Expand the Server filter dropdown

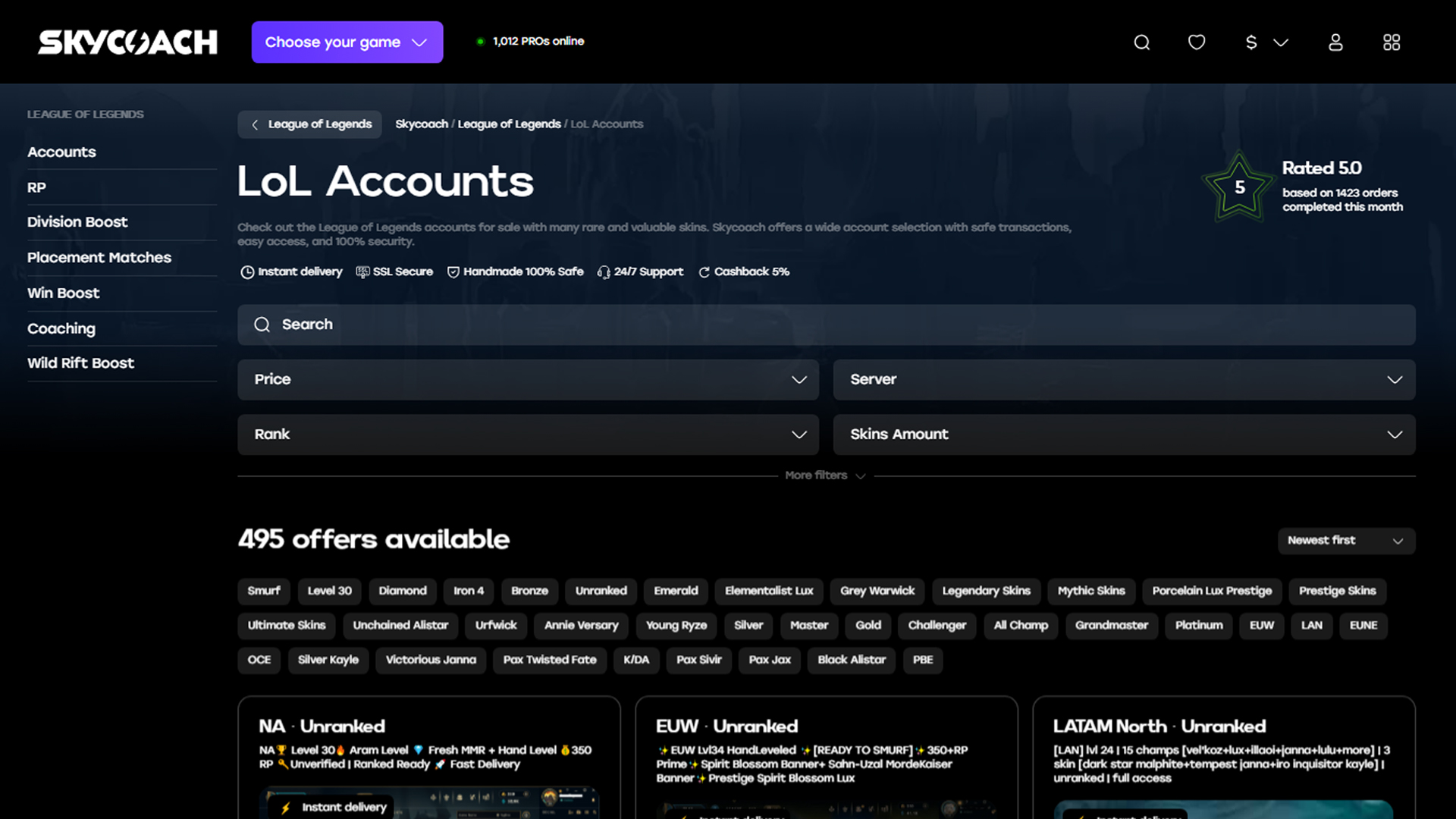(x=1123, y=379)
